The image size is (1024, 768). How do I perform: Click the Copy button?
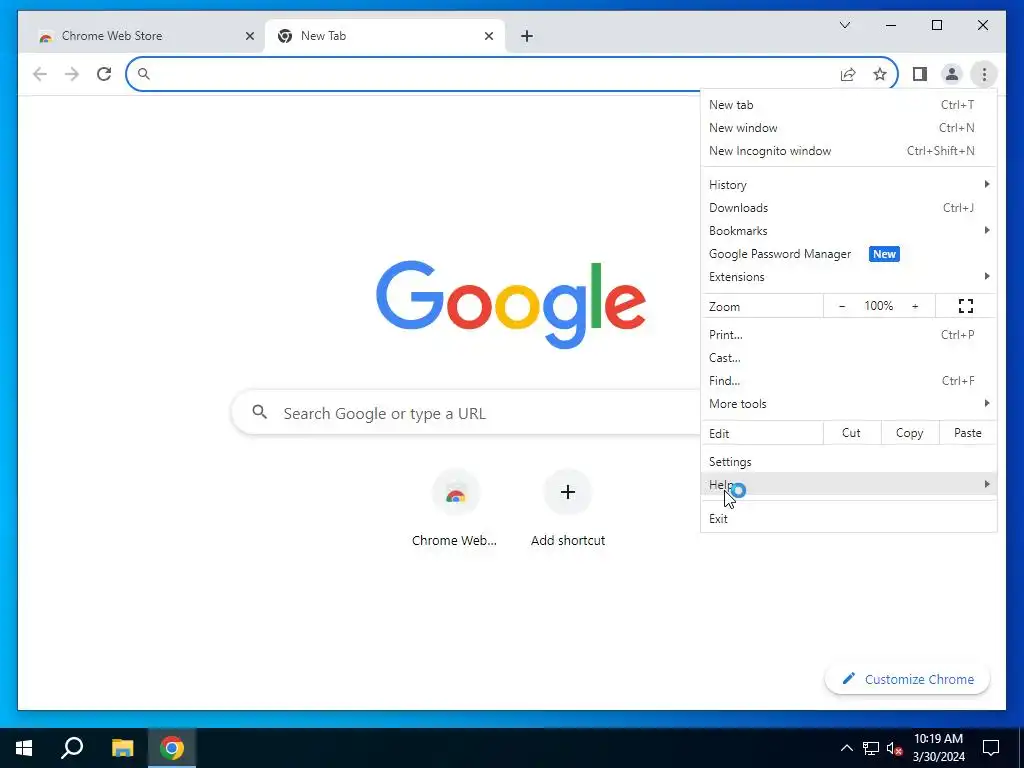pos(909,433)
